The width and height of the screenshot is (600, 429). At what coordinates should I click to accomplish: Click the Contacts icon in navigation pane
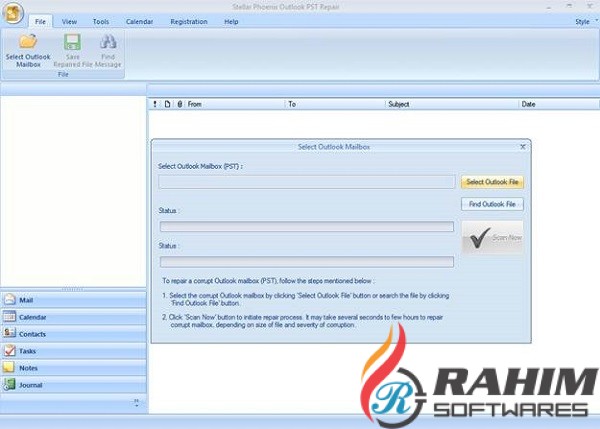[x=10, y=333]
